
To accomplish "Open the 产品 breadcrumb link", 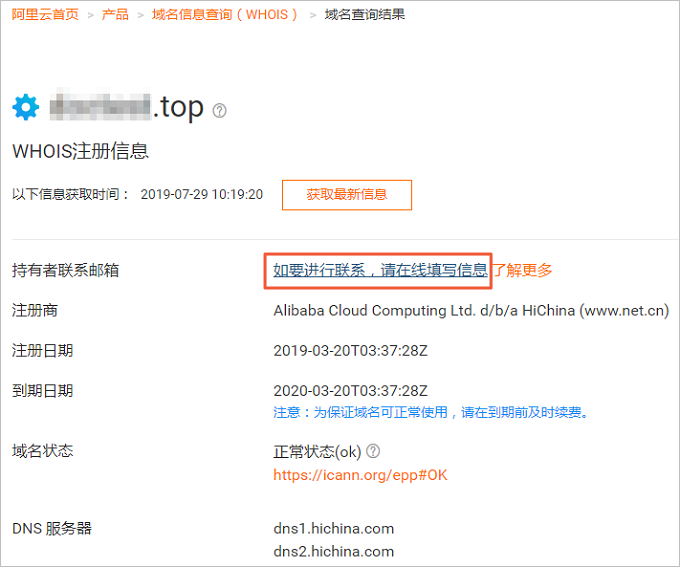I will (x=115, y=14).
